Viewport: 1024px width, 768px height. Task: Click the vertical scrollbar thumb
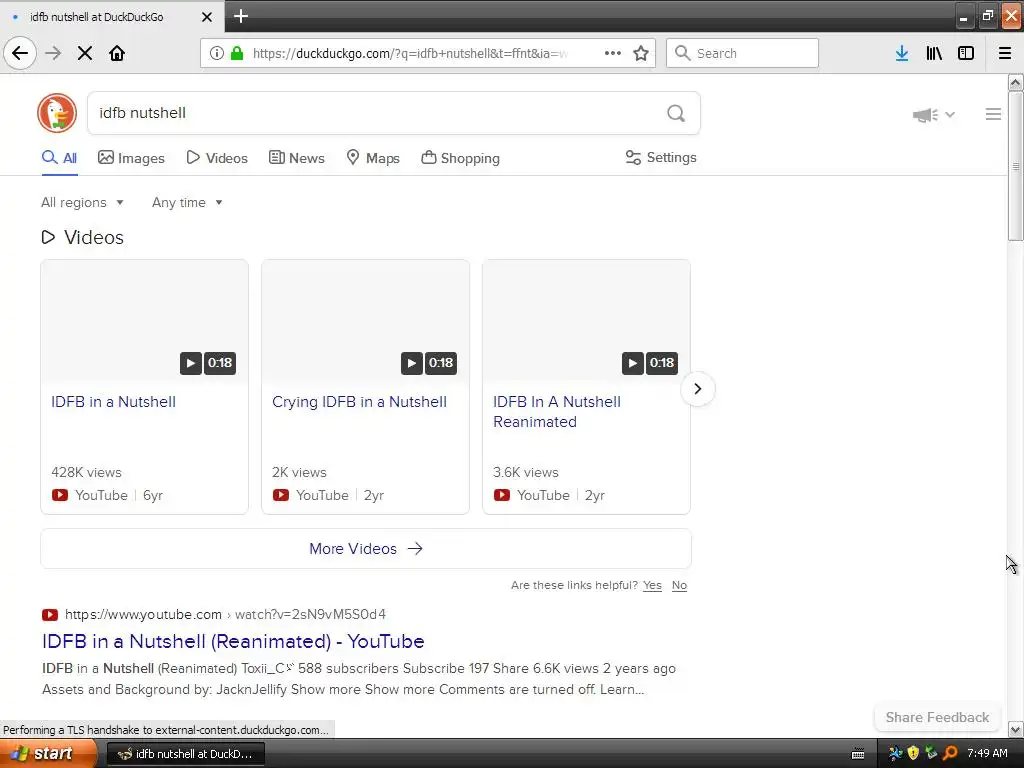[x=1016, y=167]
